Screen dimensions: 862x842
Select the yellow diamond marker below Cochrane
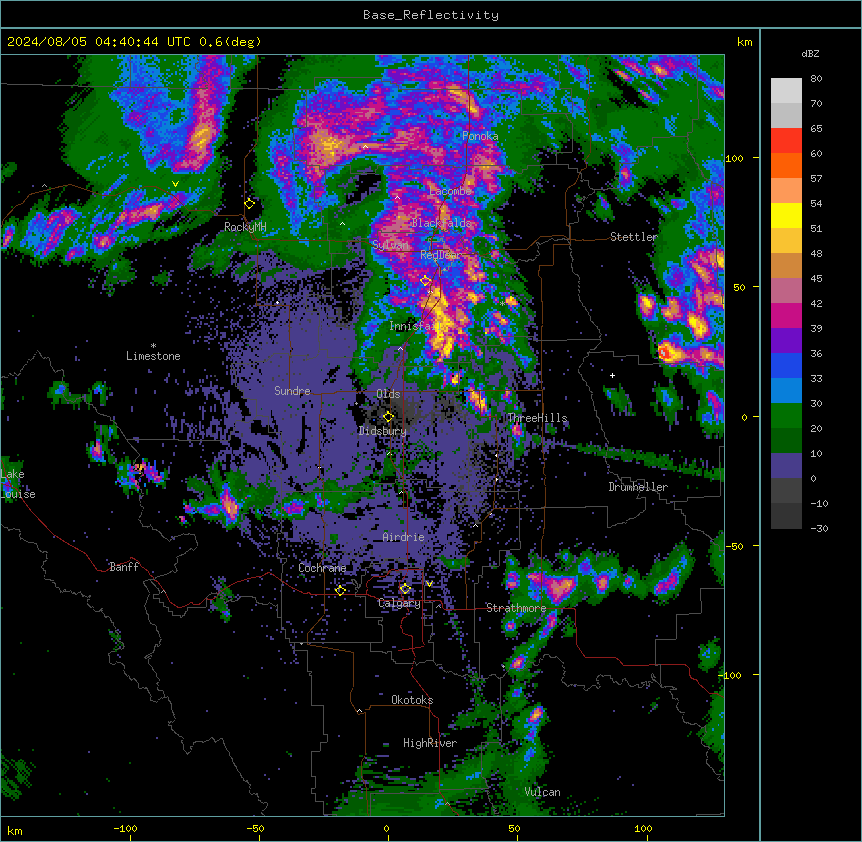pos(340,590)
